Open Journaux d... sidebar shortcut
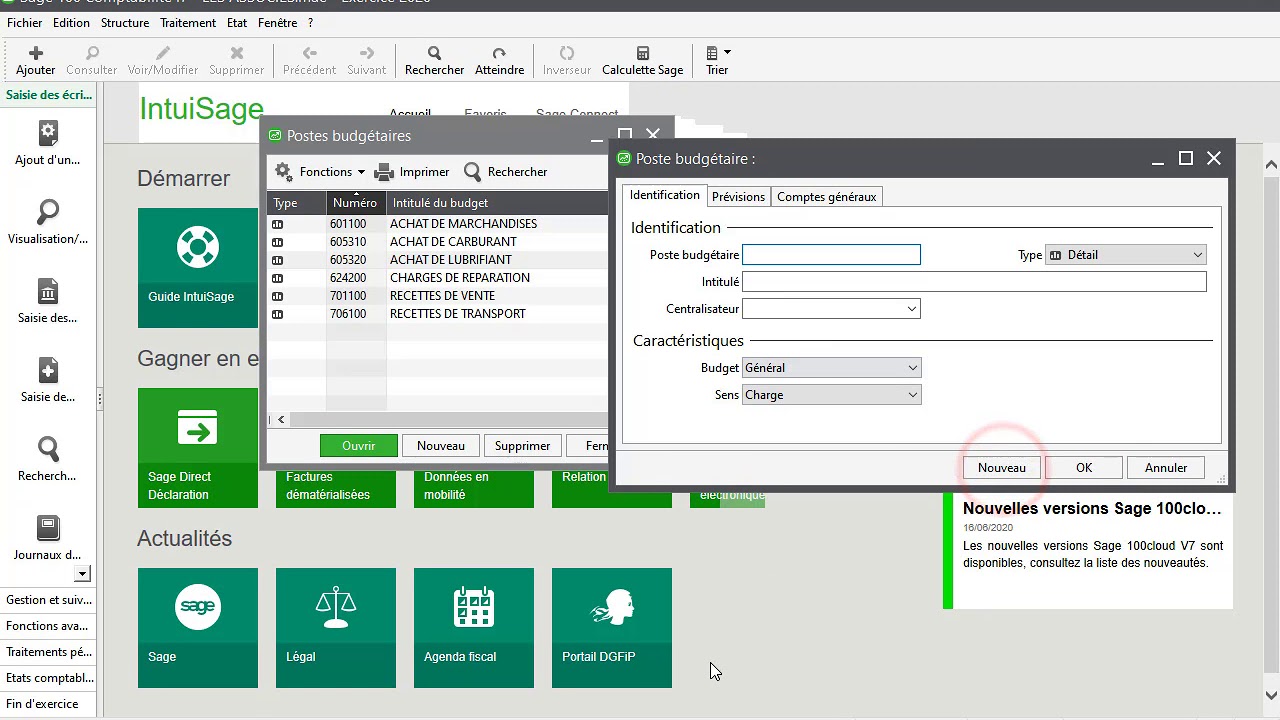This screenshot has width=1280, height=720. 48,537
